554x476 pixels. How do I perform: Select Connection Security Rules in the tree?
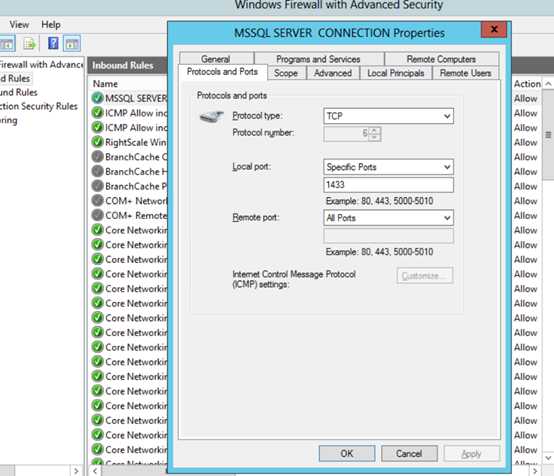(x=39, y=106)
